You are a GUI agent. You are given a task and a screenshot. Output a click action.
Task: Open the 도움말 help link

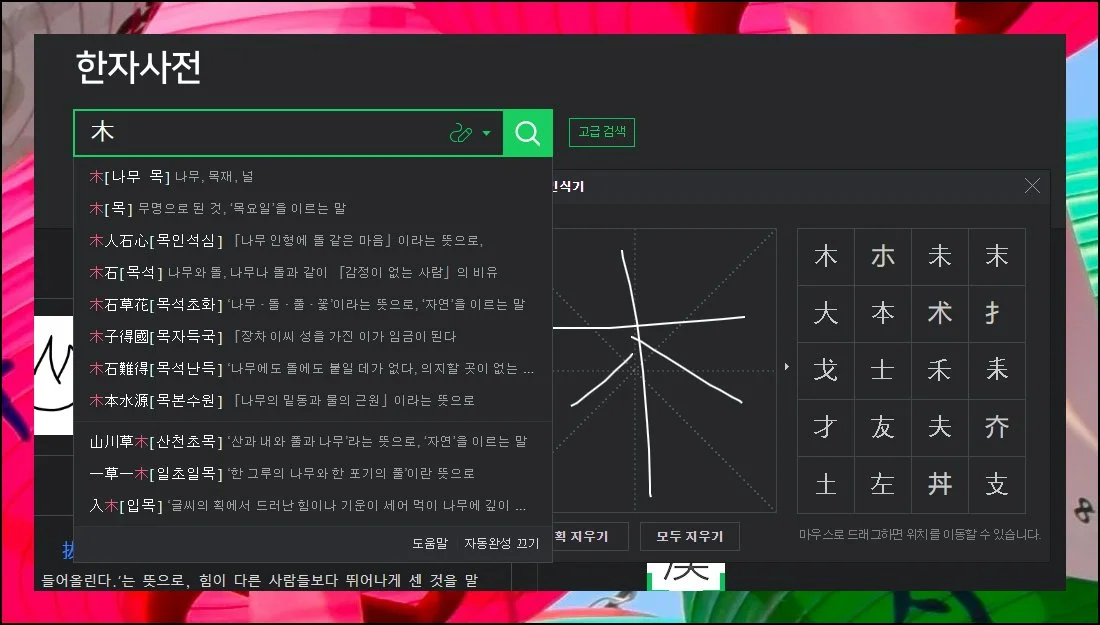coord(430,543)
